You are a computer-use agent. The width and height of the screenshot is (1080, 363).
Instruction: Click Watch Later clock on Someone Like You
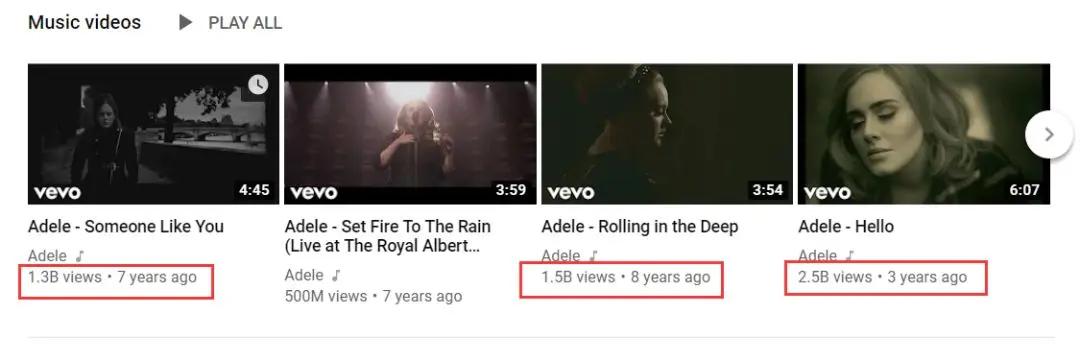click(x=258, y=85)
